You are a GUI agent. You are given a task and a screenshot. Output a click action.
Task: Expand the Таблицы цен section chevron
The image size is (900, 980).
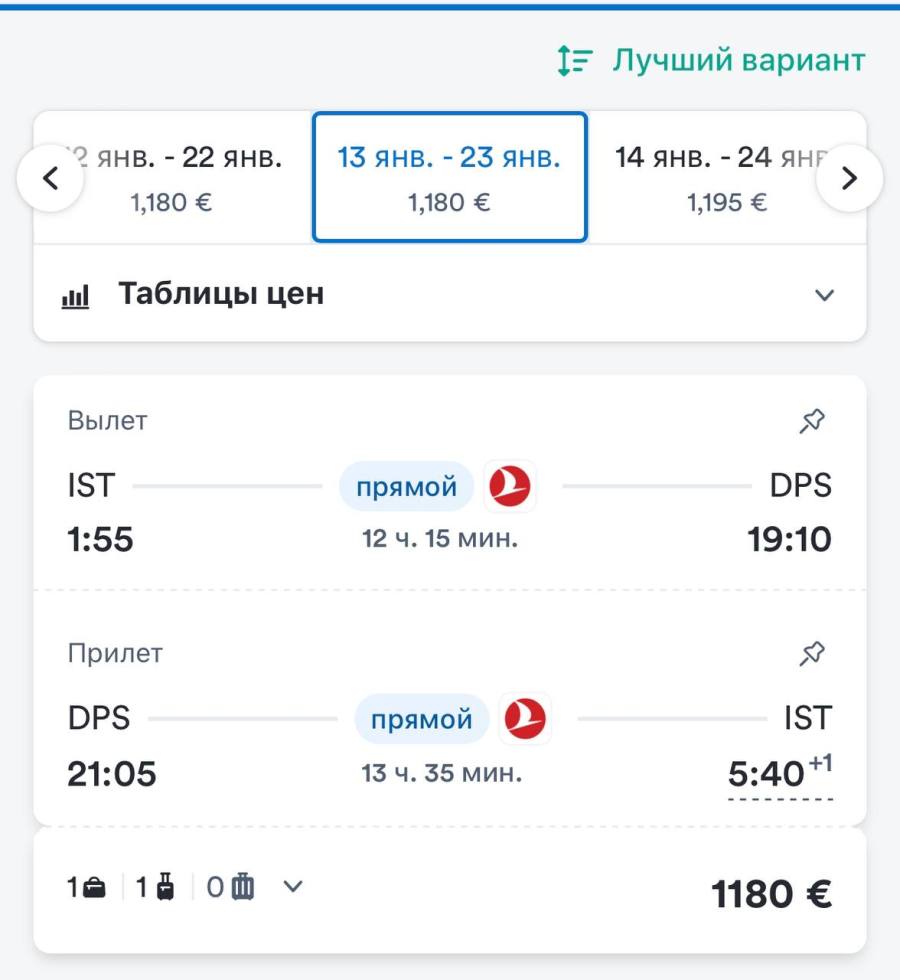[824, 295]
